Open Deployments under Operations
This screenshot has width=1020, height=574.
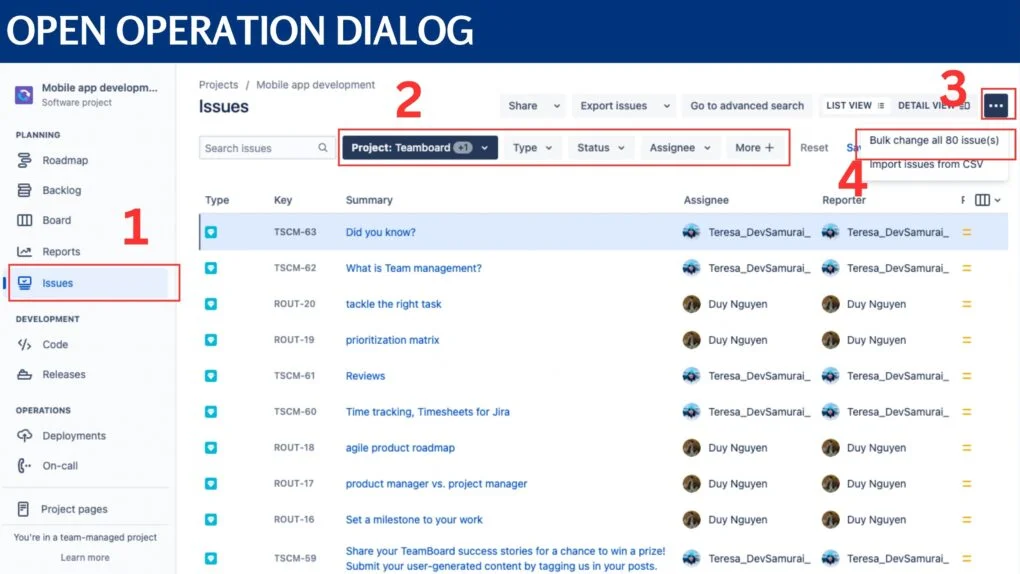tap(73, 436)
